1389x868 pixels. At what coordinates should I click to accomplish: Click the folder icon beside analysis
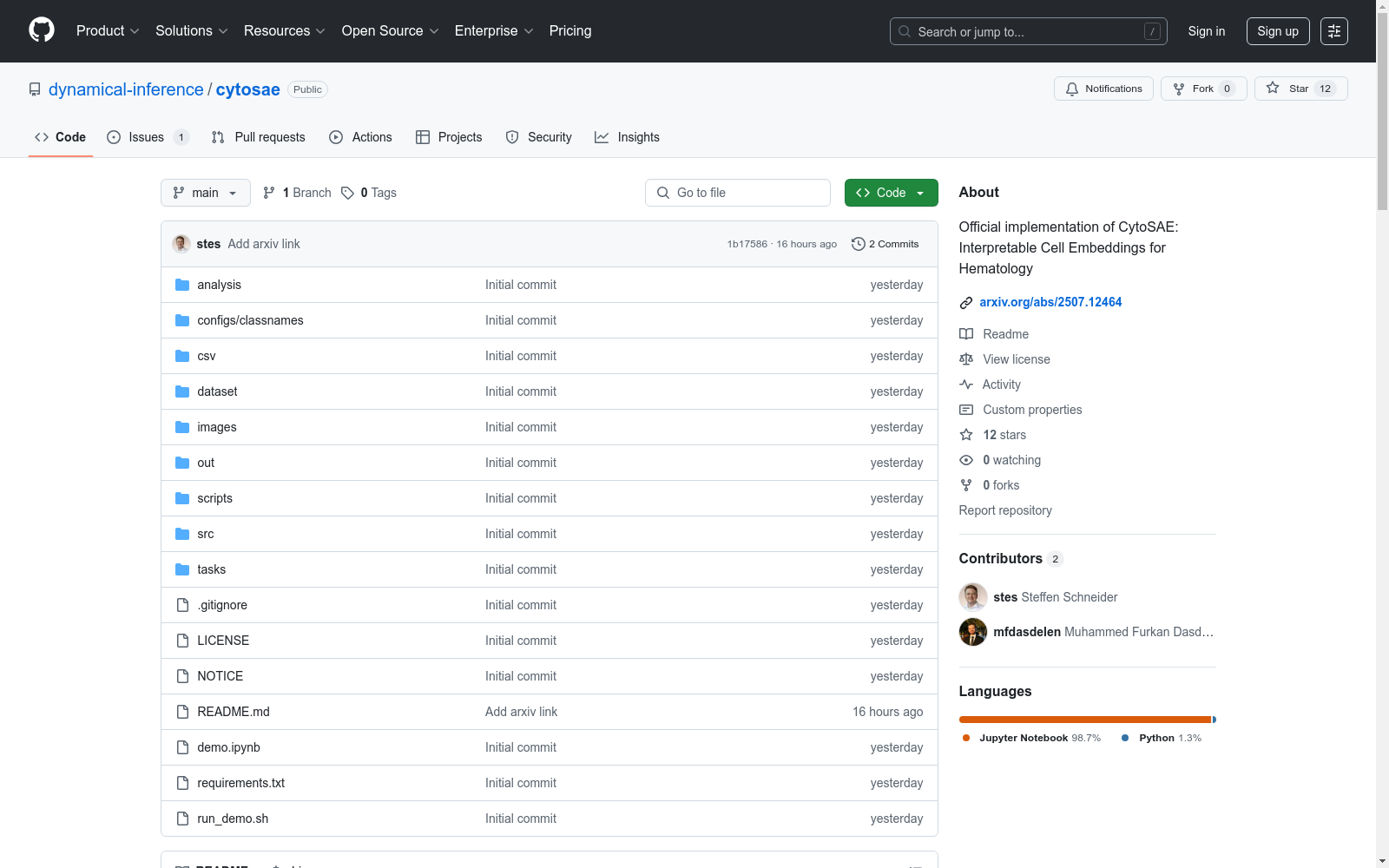182,285
